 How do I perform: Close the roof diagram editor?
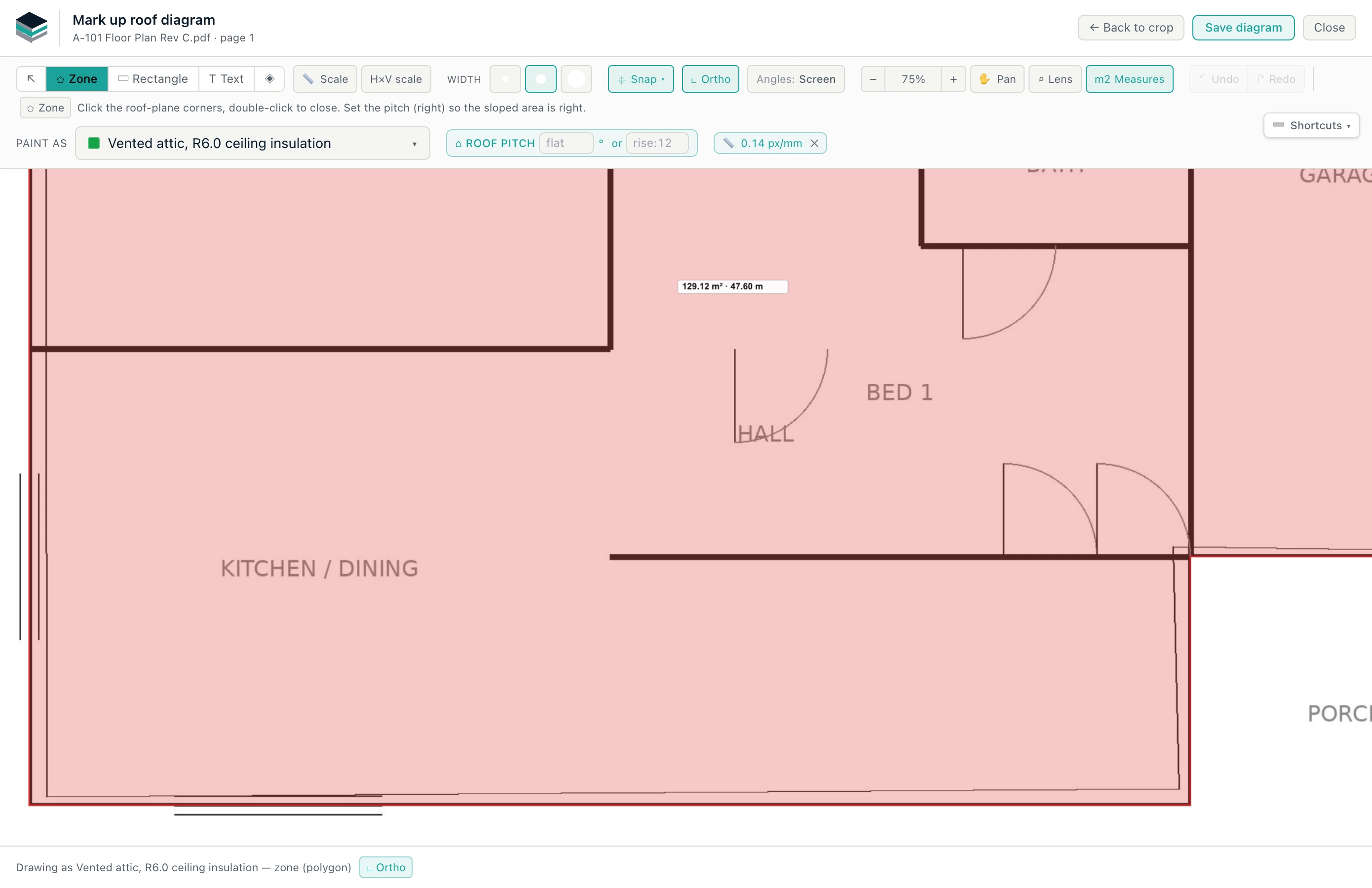tap(1330, 28)
